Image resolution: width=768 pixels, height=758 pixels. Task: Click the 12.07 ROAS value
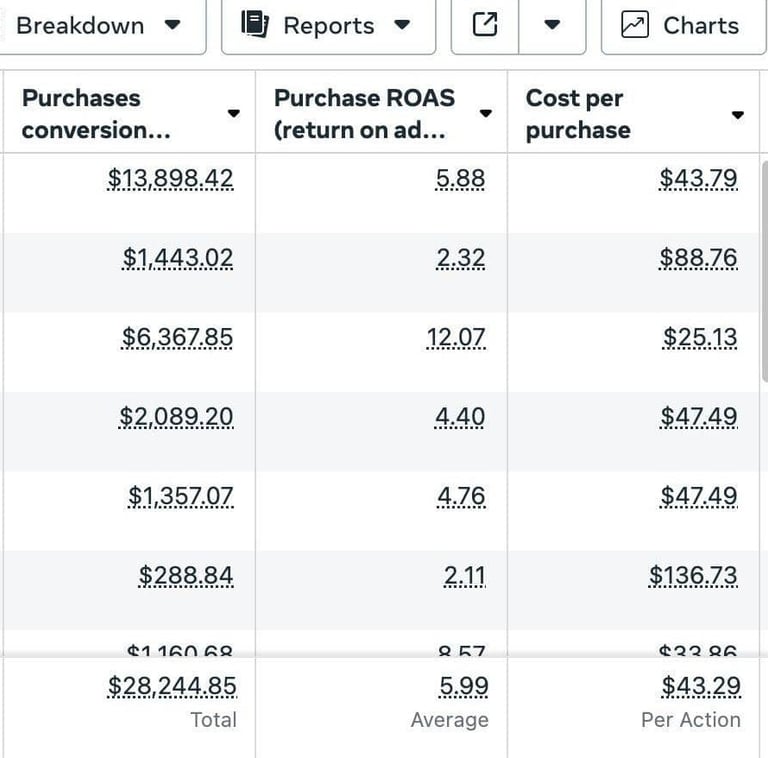pos(456,338)
